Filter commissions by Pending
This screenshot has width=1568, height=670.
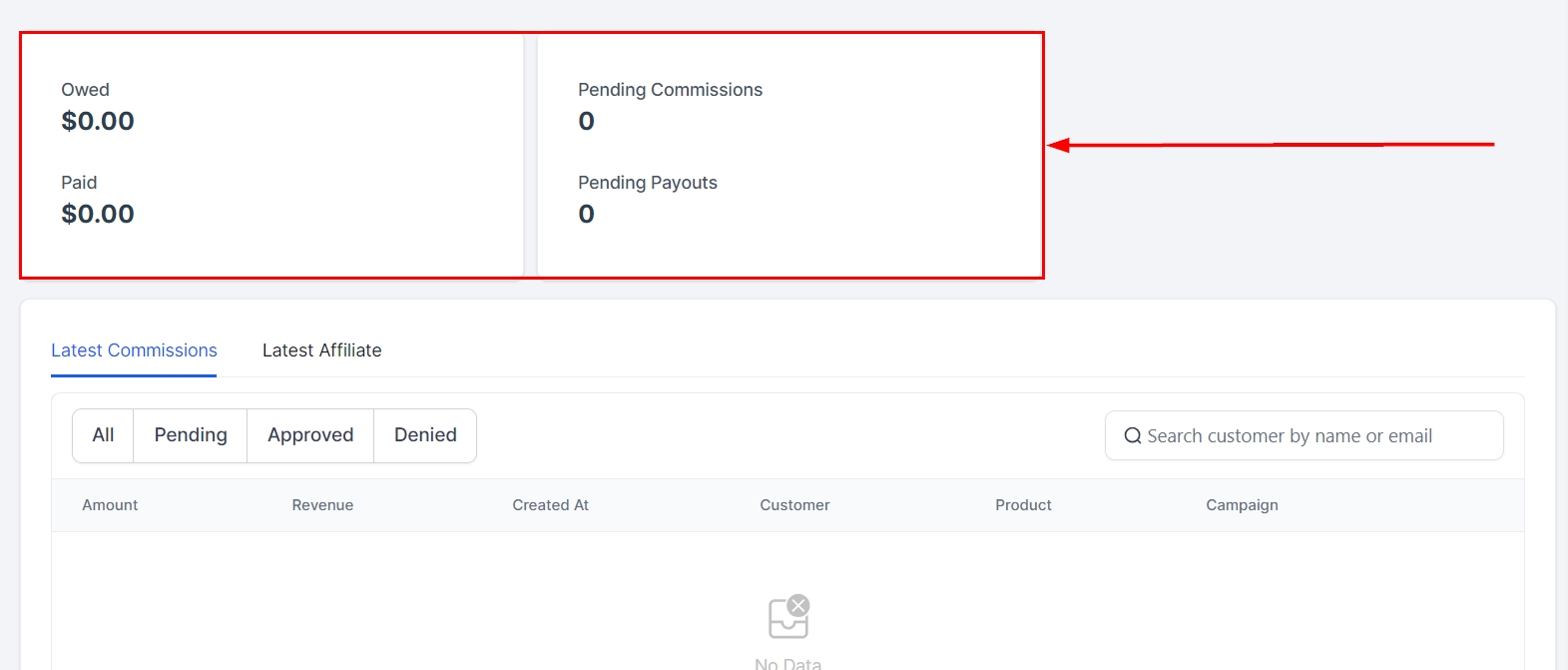tap(191, 435)
